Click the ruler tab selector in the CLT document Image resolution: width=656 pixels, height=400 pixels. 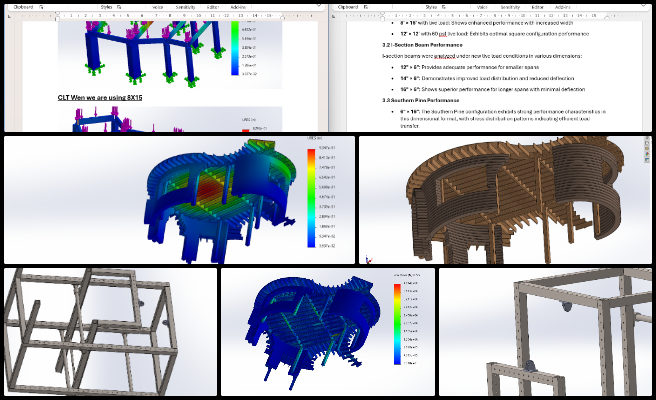[9, 16]
